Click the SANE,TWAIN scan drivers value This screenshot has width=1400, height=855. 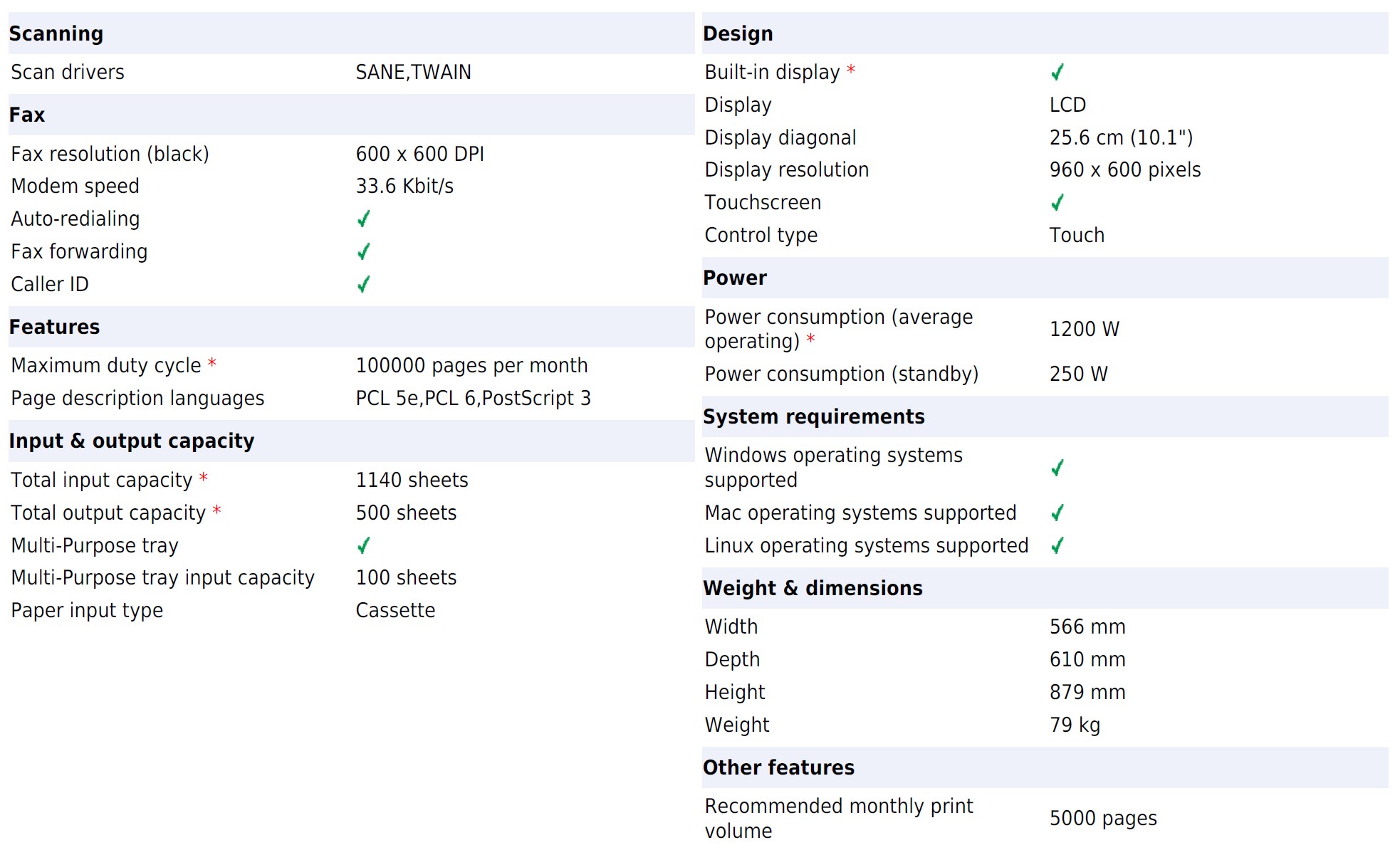click(413, 73)
